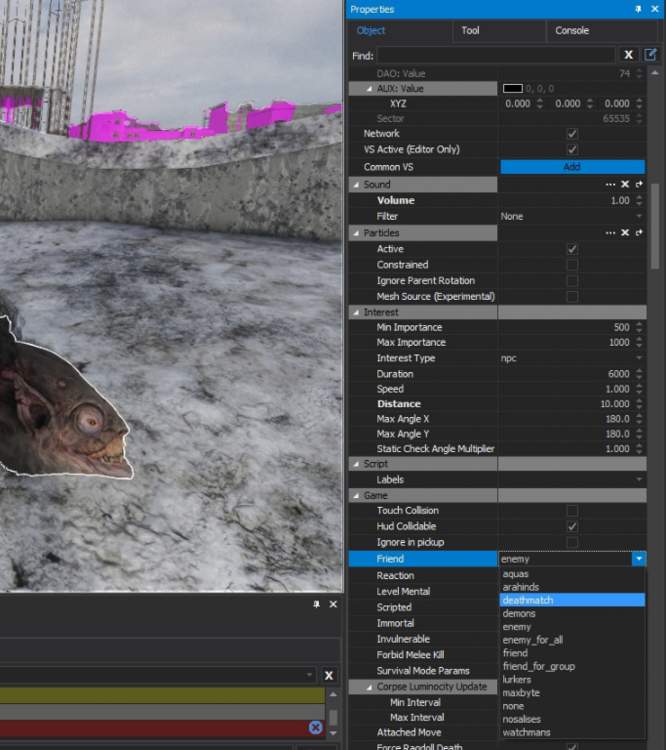Click the edit icon beside Find field

(x=651, y=55)
